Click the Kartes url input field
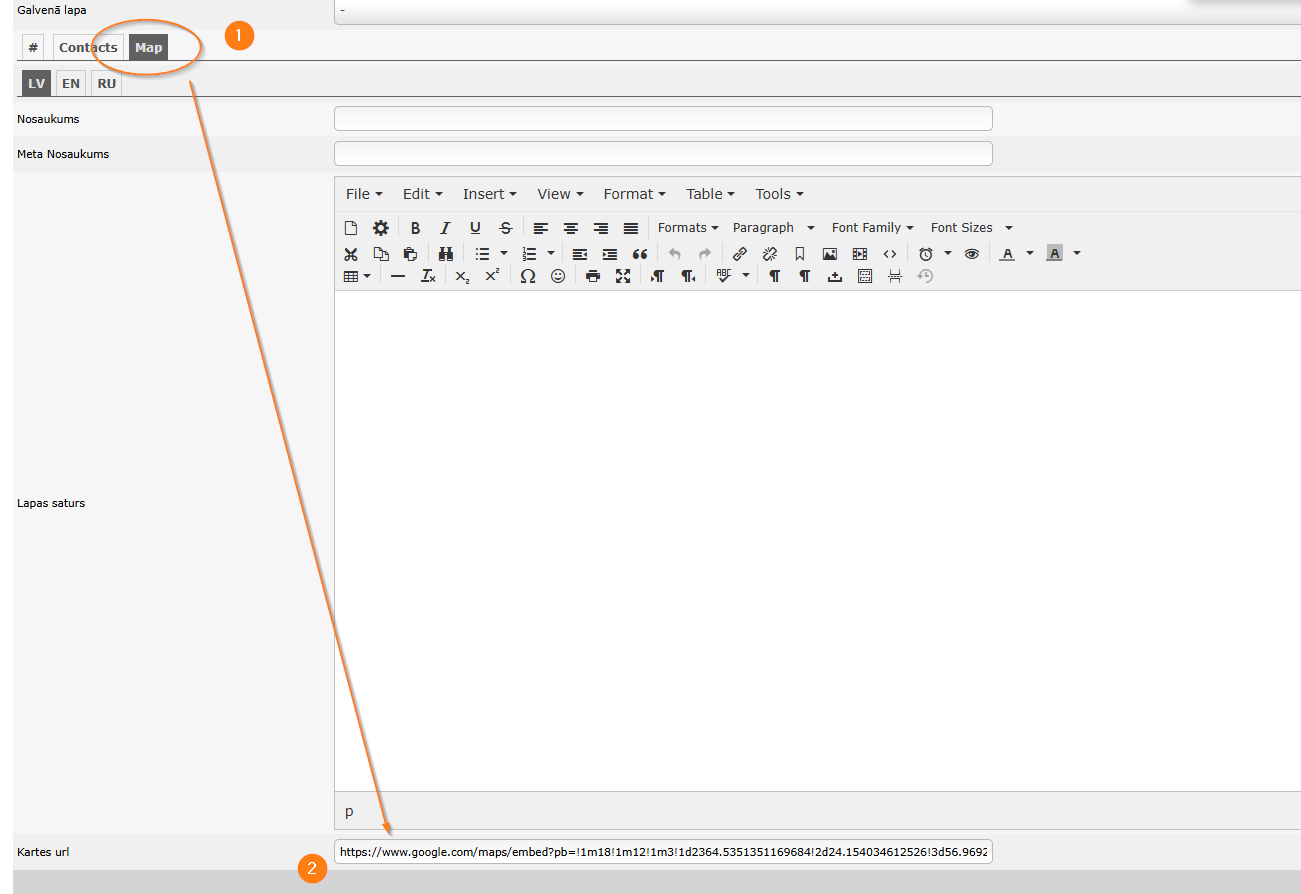Image resolution: width=1301 pixels, height=894 pixels. 662,852
